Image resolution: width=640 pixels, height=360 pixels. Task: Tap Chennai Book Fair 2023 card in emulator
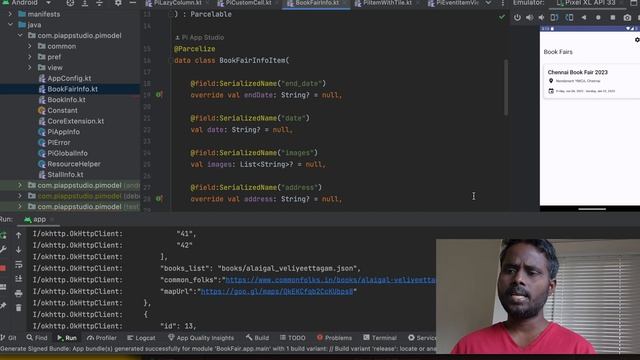[x=591, y=81]
